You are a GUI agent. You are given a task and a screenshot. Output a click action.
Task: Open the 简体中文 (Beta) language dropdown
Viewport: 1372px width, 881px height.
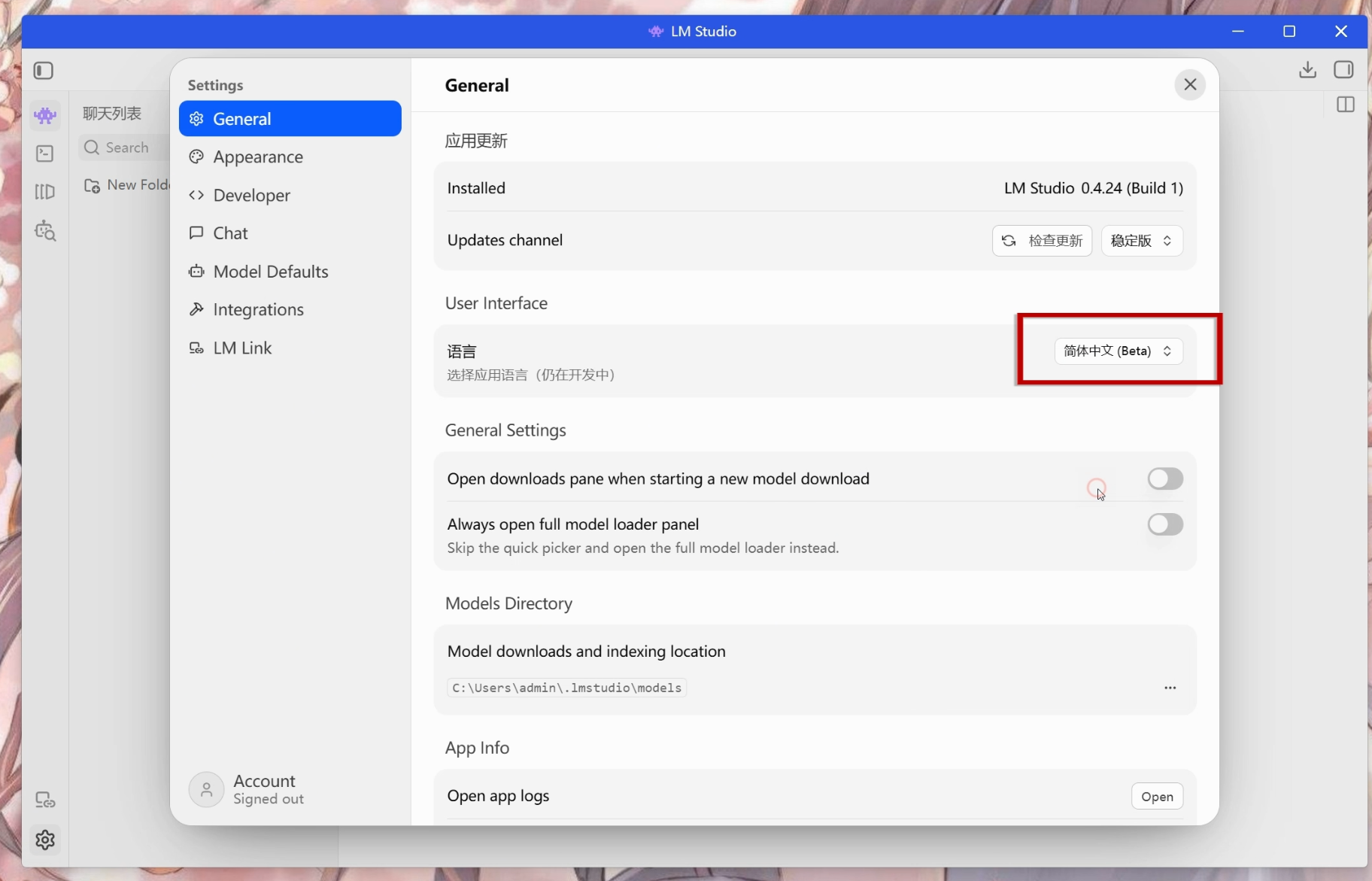pyautogui.click(x=1119, y=351)
